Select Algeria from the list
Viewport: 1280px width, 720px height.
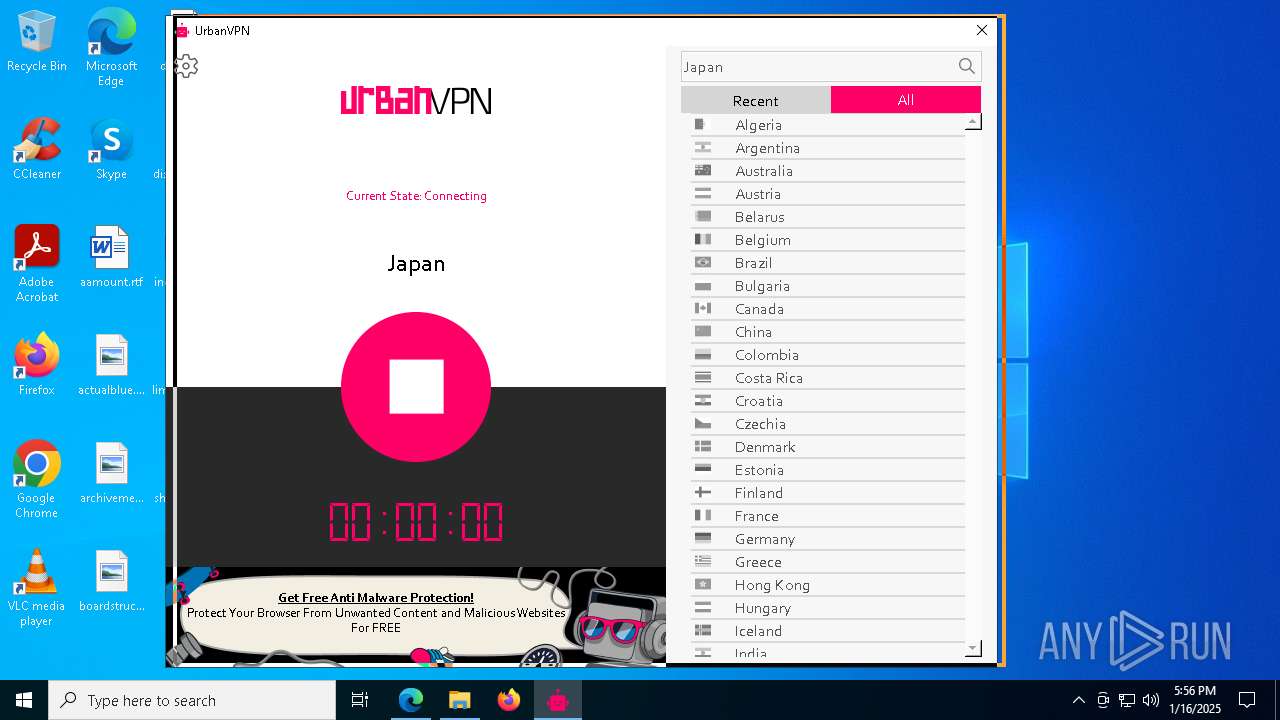828,125
